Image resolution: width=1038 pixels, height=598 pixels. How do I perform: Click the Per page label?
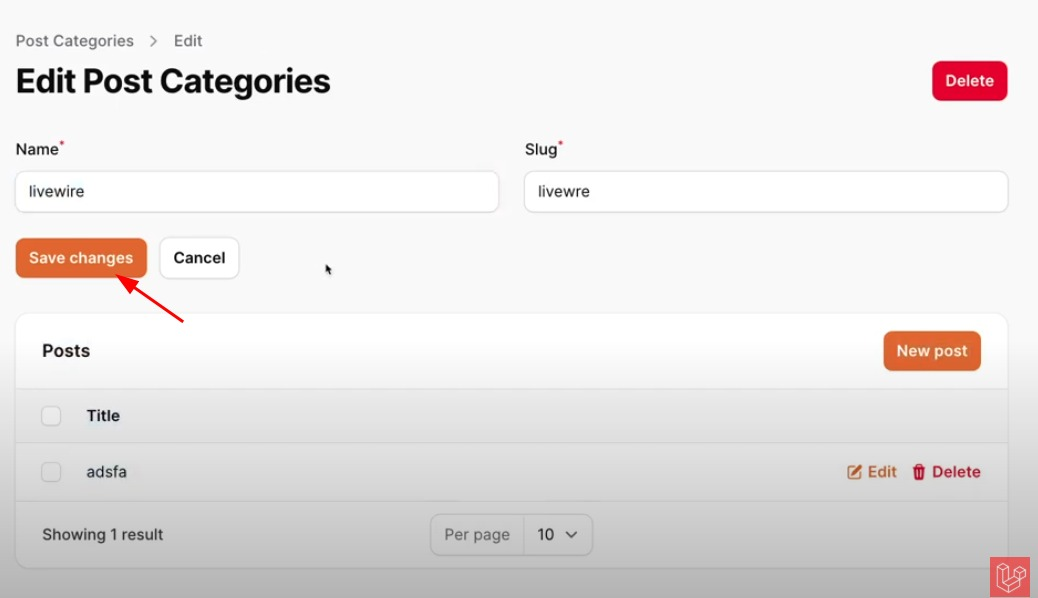pyautogui.click(x=477, y=535)
